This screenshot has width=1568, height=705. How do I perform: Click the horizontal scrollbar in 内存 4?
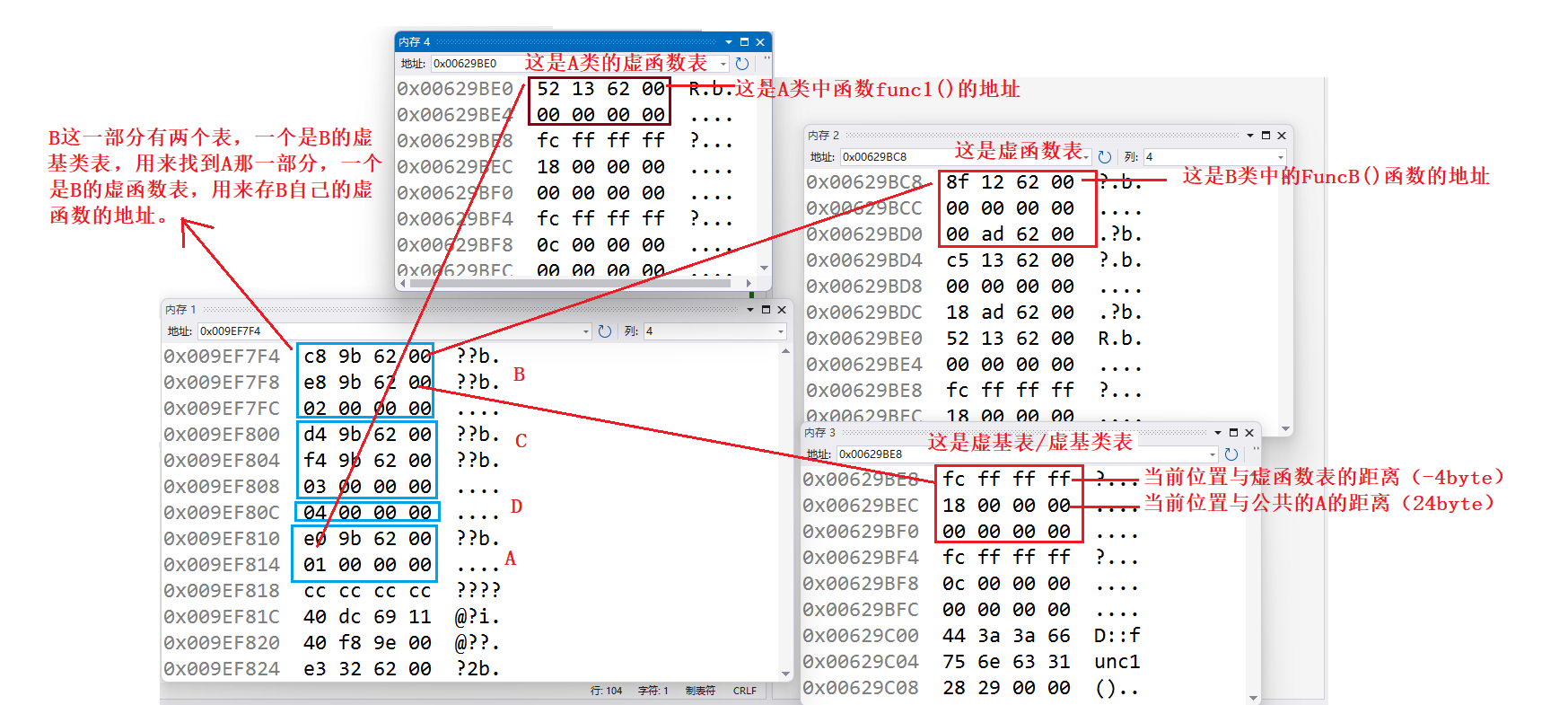(x=571, y=283)
